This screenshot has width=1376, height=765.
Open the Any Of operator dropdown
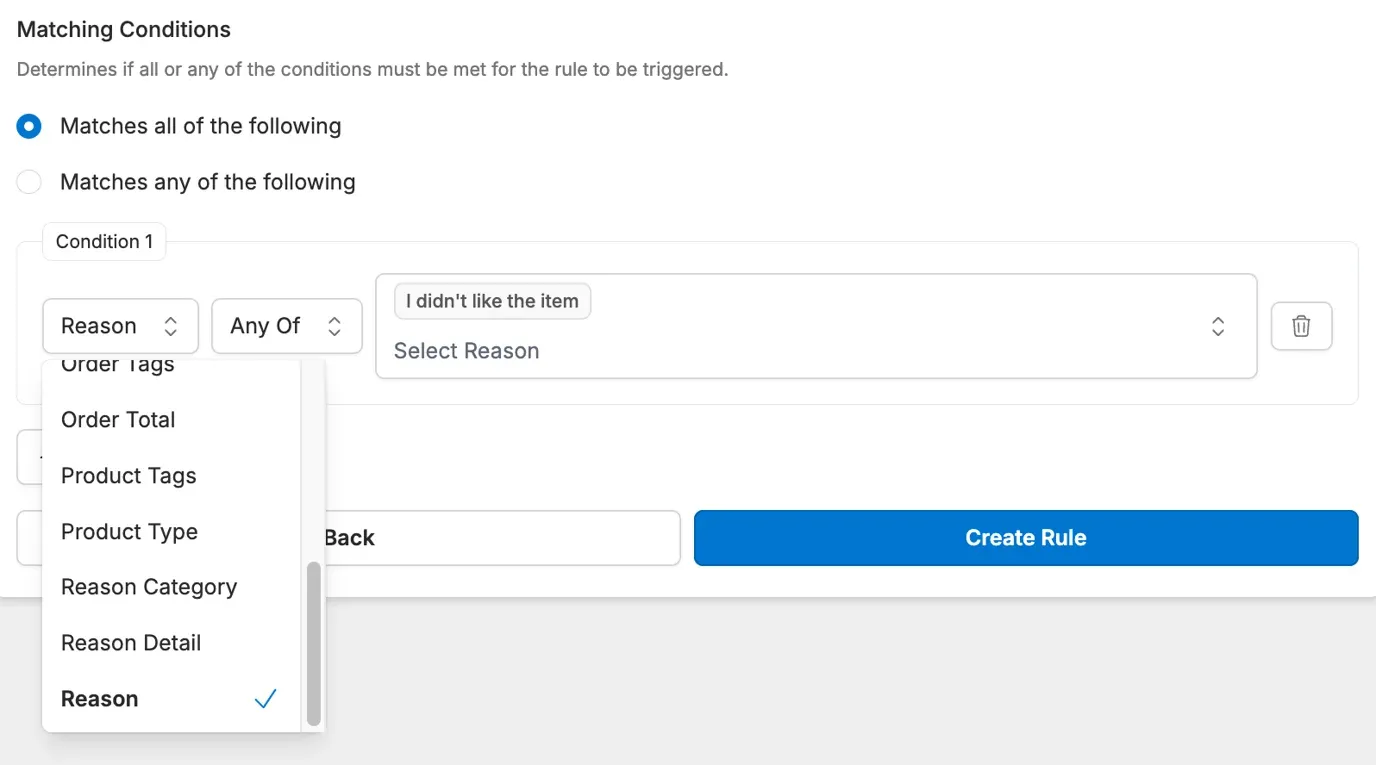point(287,325)
